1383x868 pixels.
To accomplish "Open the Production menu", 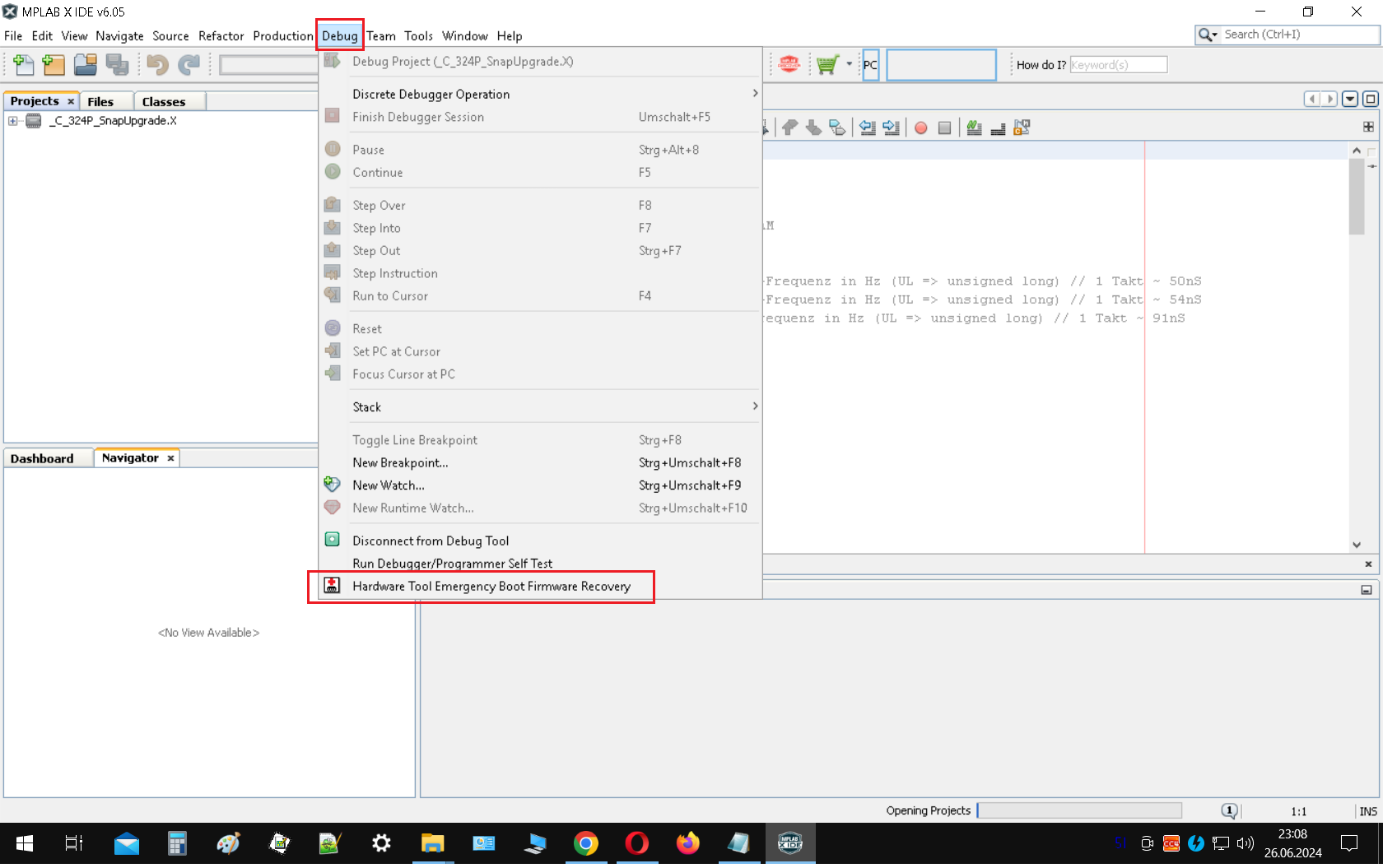I will pos(282,36).
